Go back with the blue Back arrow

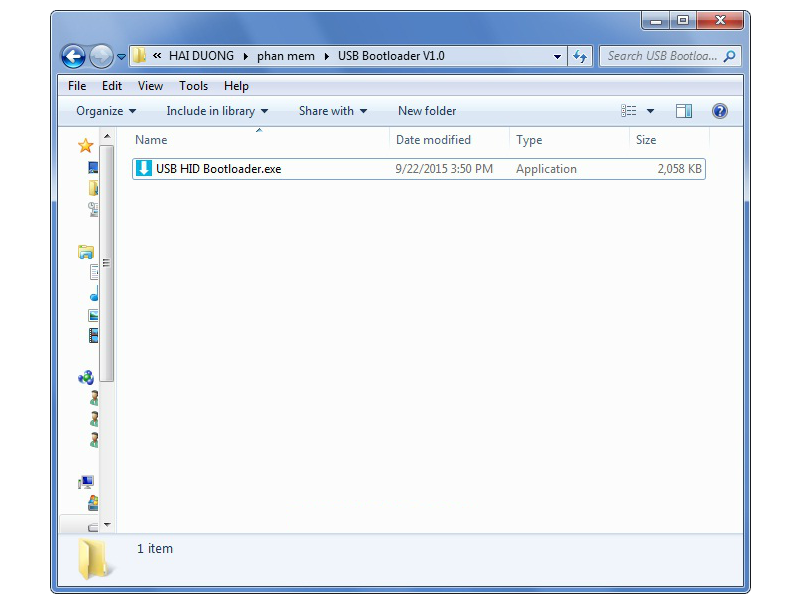(x=73, y=56)
